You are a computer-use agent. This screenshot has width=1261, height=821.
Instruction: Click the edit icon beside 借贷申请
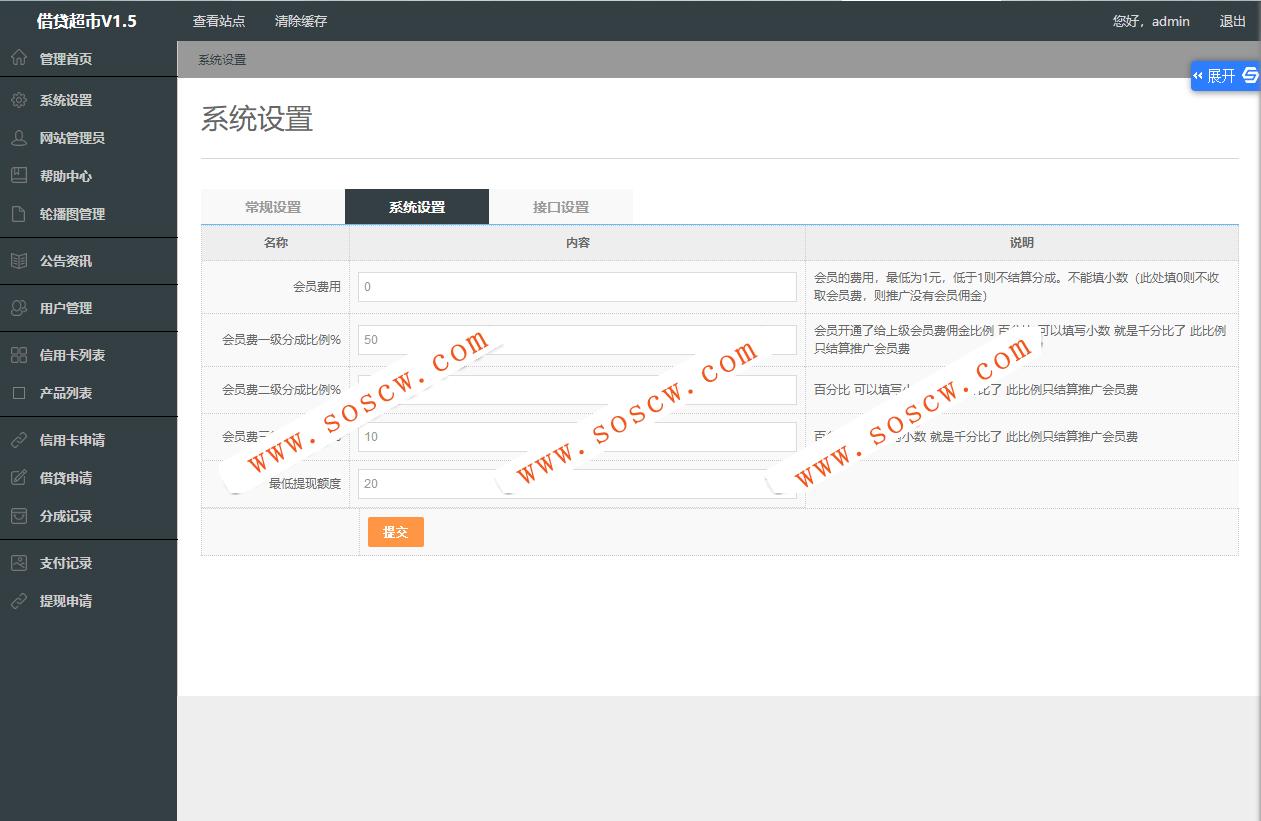(x=18, y=478)
